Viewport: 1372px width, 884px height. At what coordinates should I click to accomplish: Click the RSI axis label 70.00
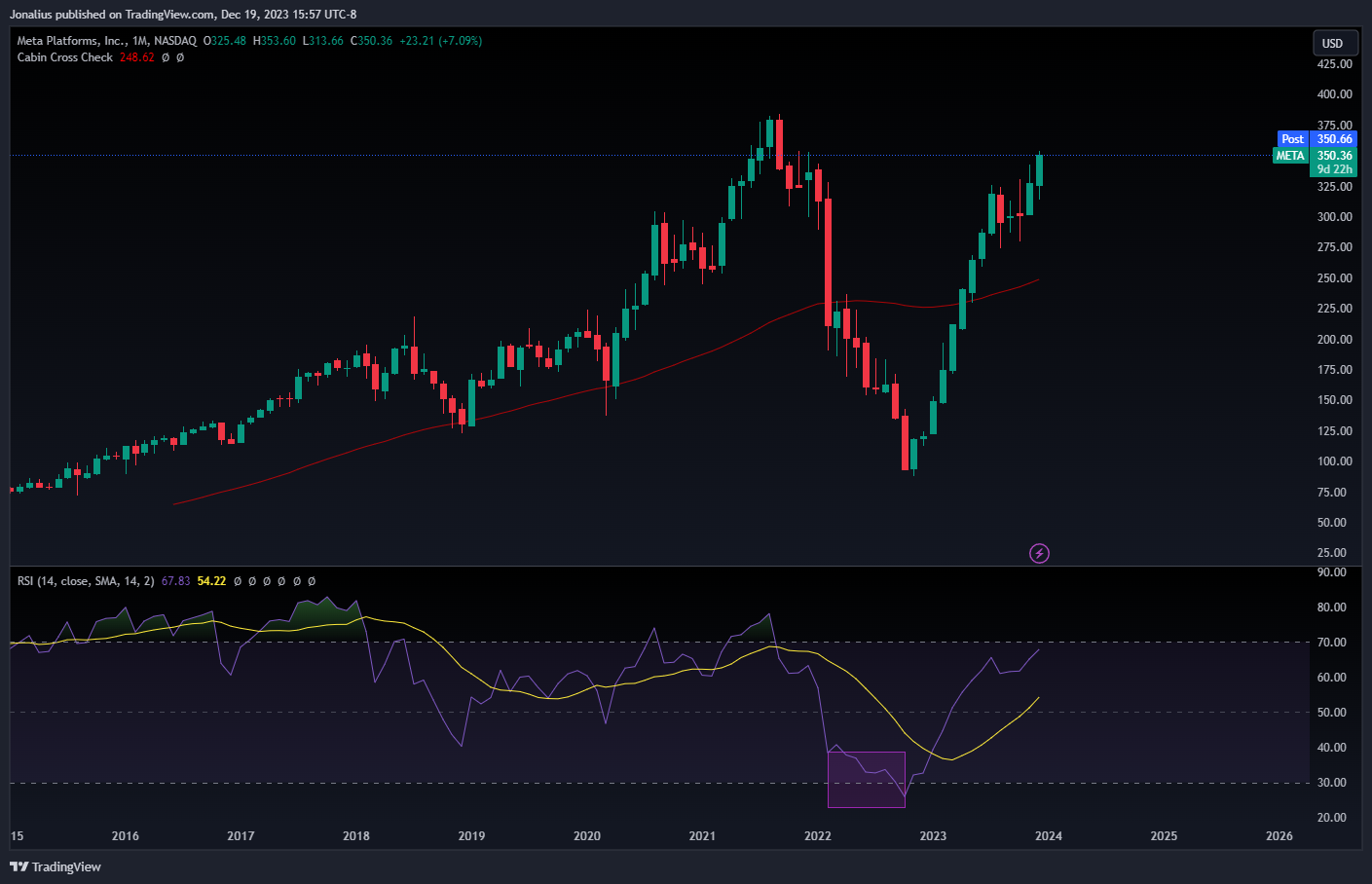point(1332,643)
